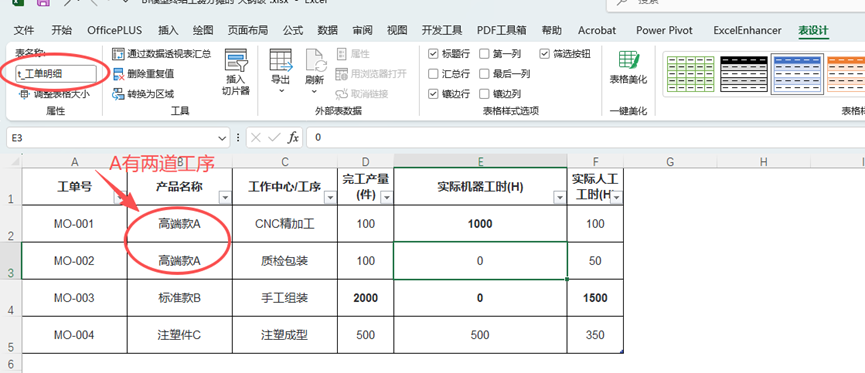Screen dimensions: 865x373
Task: Select cell with value 1500
Action: tap(595, 298)
